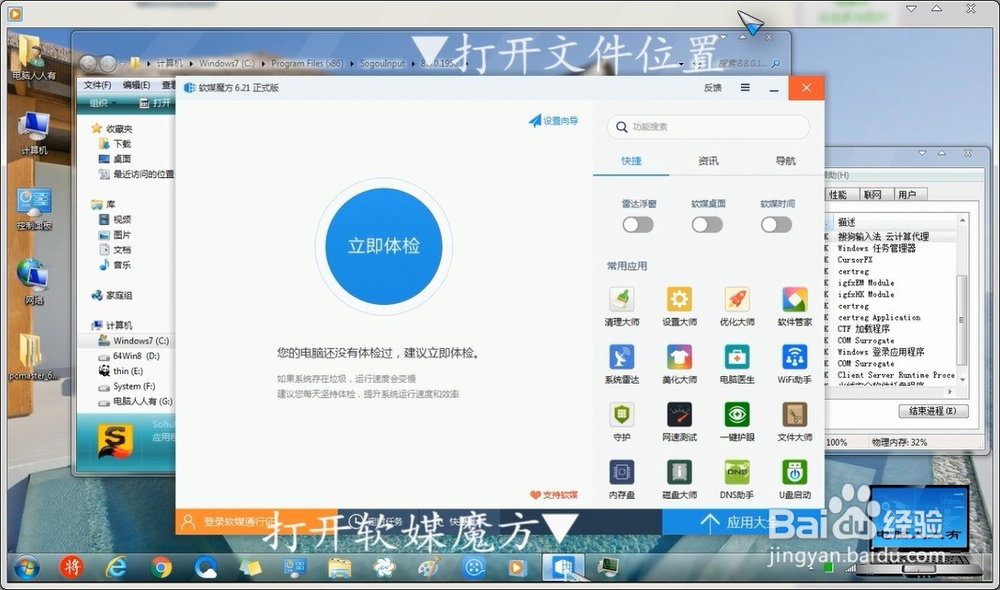
Task: Click 结束进程 in Task Manager
Action: pyautogui.click(x=933, y=411)
